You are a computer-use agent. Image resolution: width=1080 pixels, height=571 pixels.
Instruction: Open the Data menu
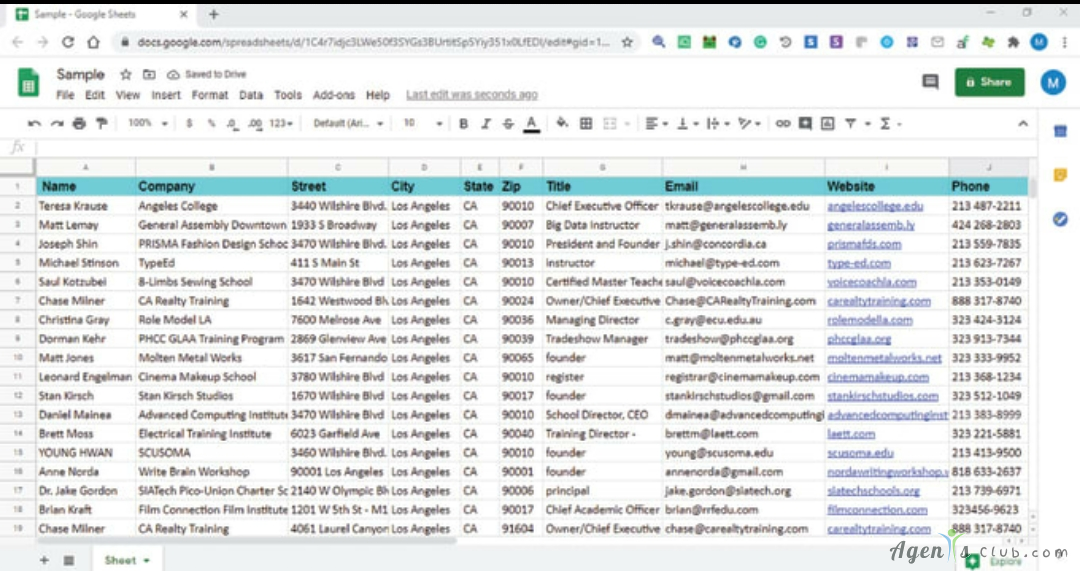click(x=251, y=95)
